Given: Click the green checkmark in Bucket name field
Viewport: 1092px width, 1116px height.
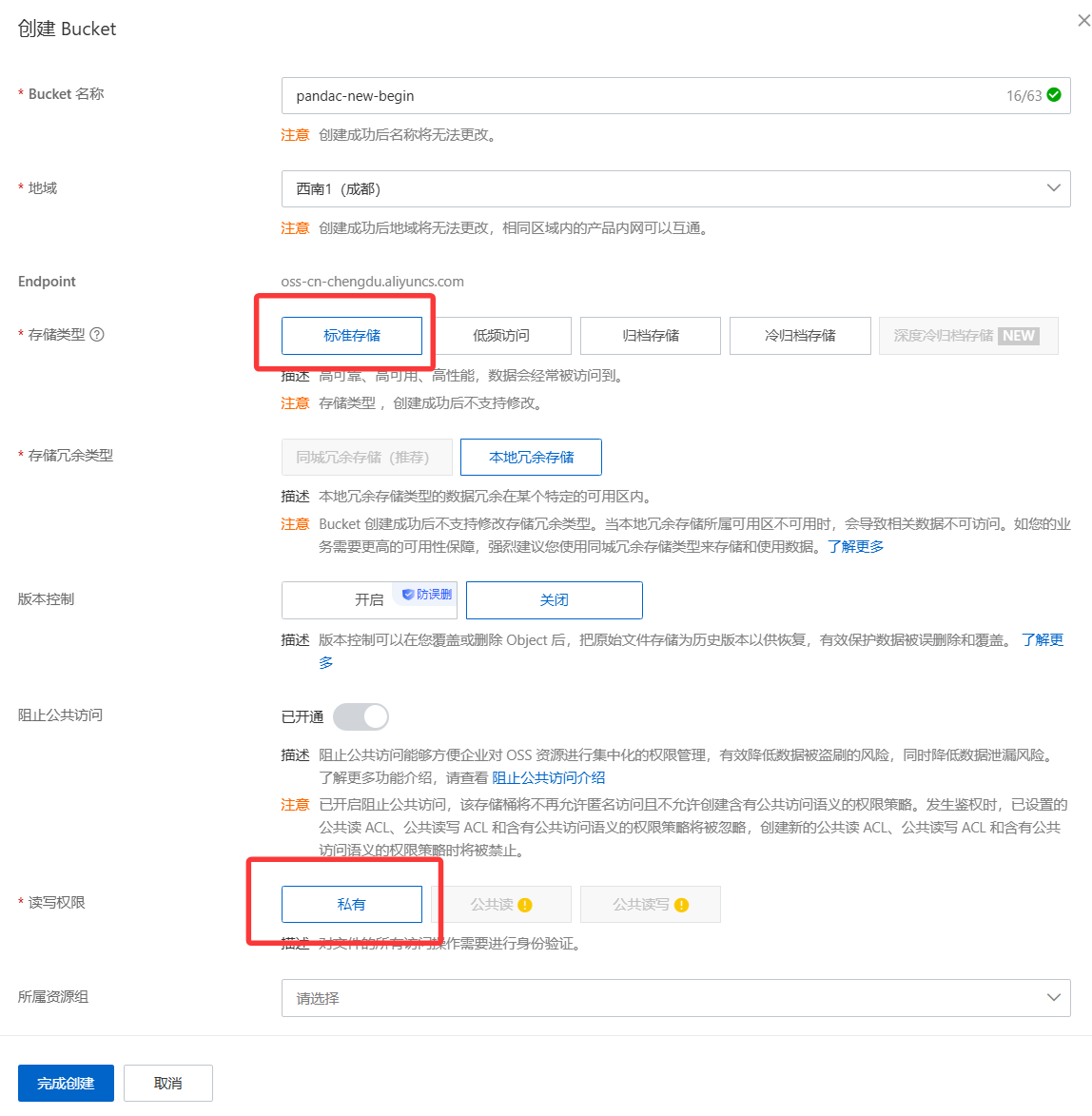Looking at the screenshot, I should click(1054, 95).
